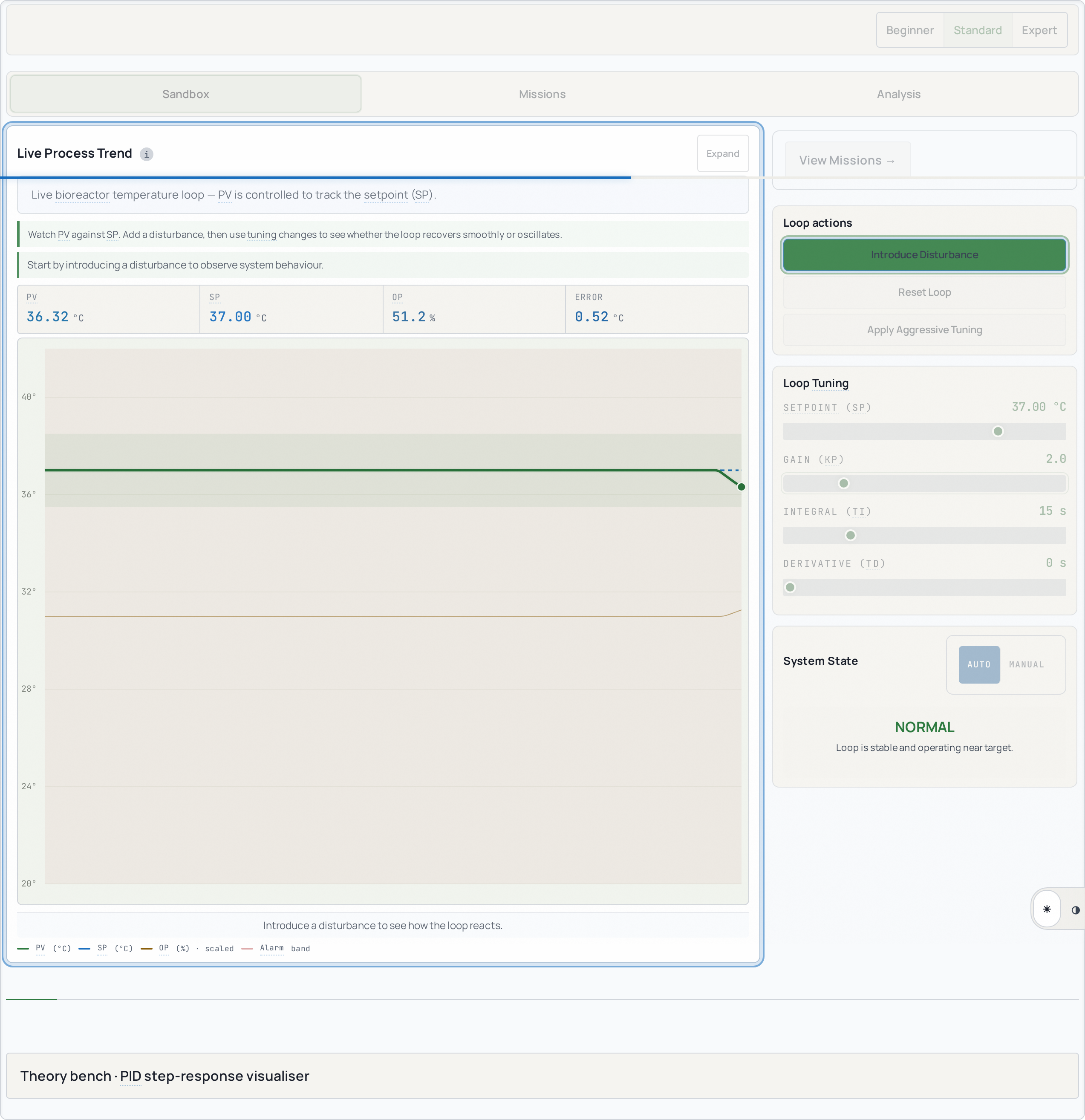
Task: Click Loop Tuning panel heading
Action: [816, 384]
